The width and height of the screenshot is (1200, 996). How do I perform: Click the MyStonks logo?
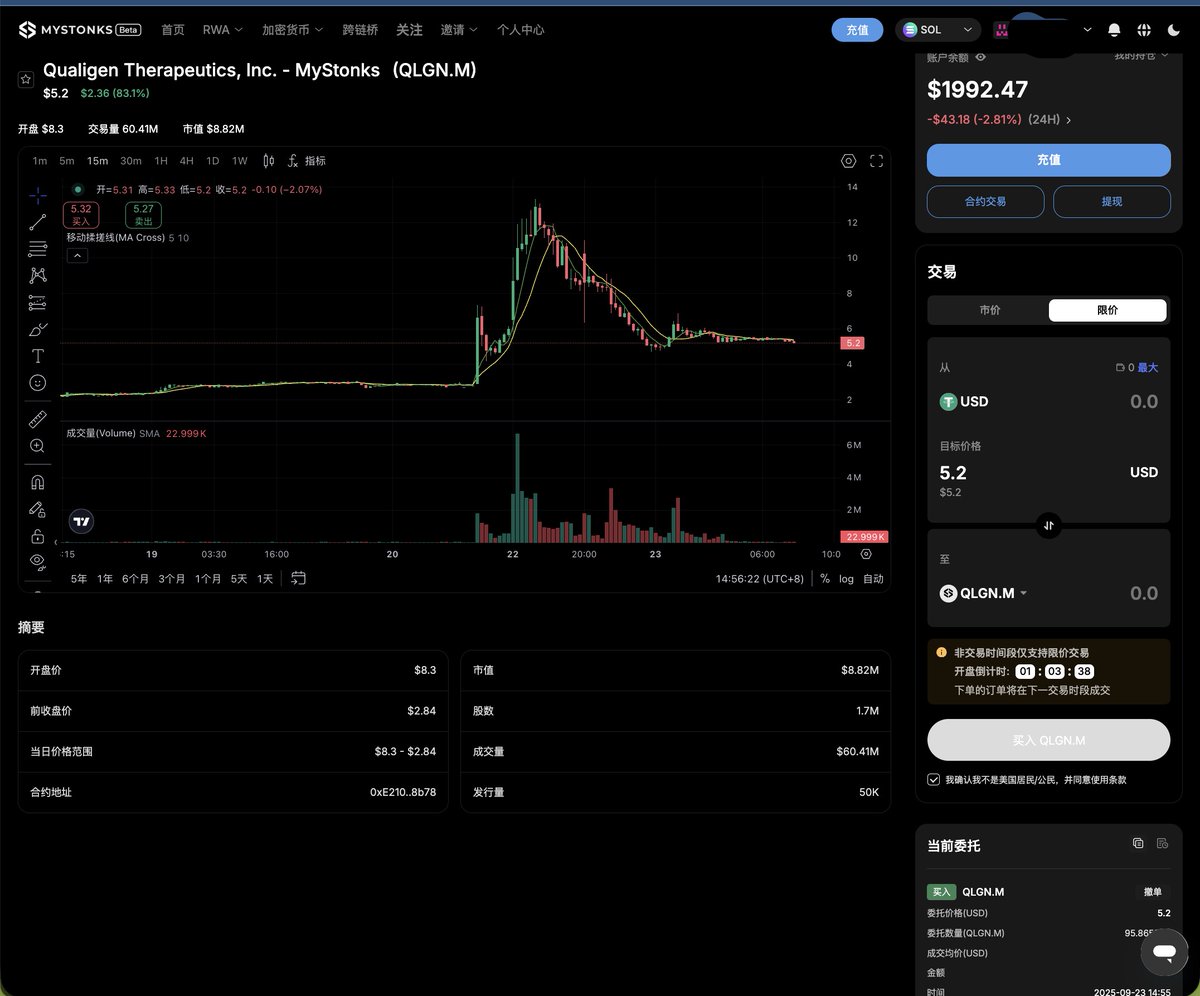click(80, 30)
